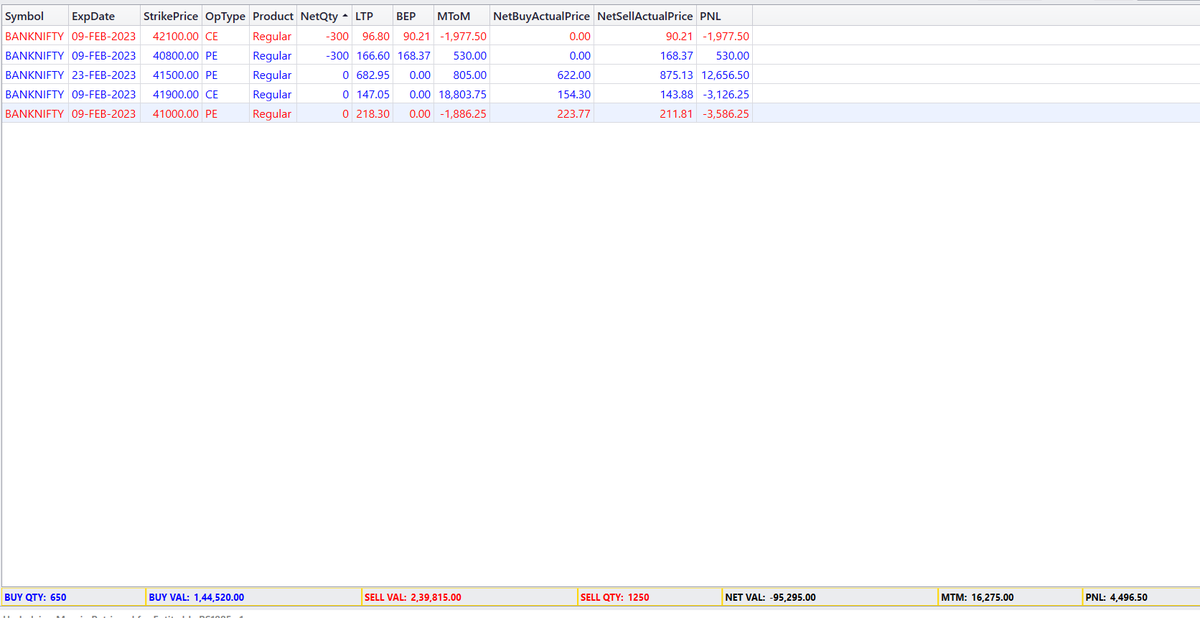Click BEP value 168.37
Image resolution: width=1200 pixels, height=618 pixels.
point(414,55)
